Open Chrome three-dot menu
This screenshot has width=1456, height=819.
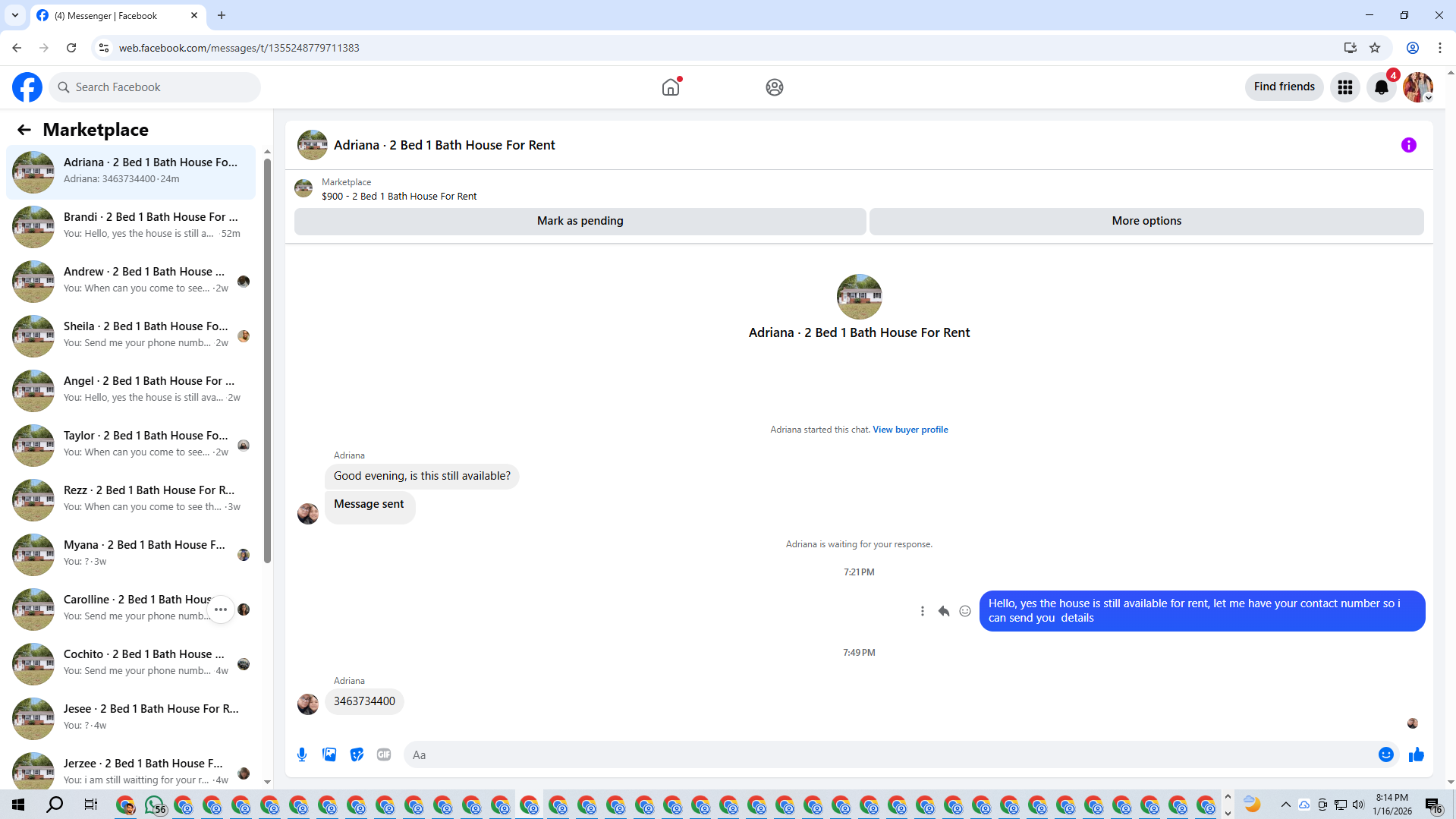[x=1439, y=48]
